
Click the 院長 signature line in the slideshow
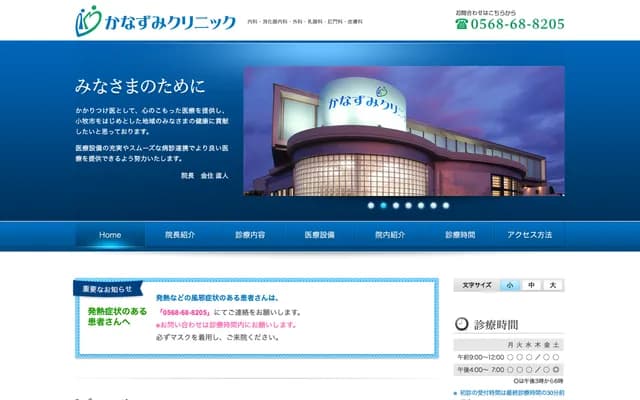point(204,176)
